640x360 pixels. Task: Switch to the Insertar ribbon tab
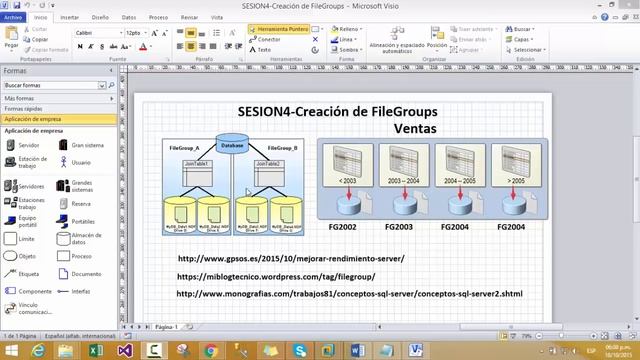click(69, 18)
